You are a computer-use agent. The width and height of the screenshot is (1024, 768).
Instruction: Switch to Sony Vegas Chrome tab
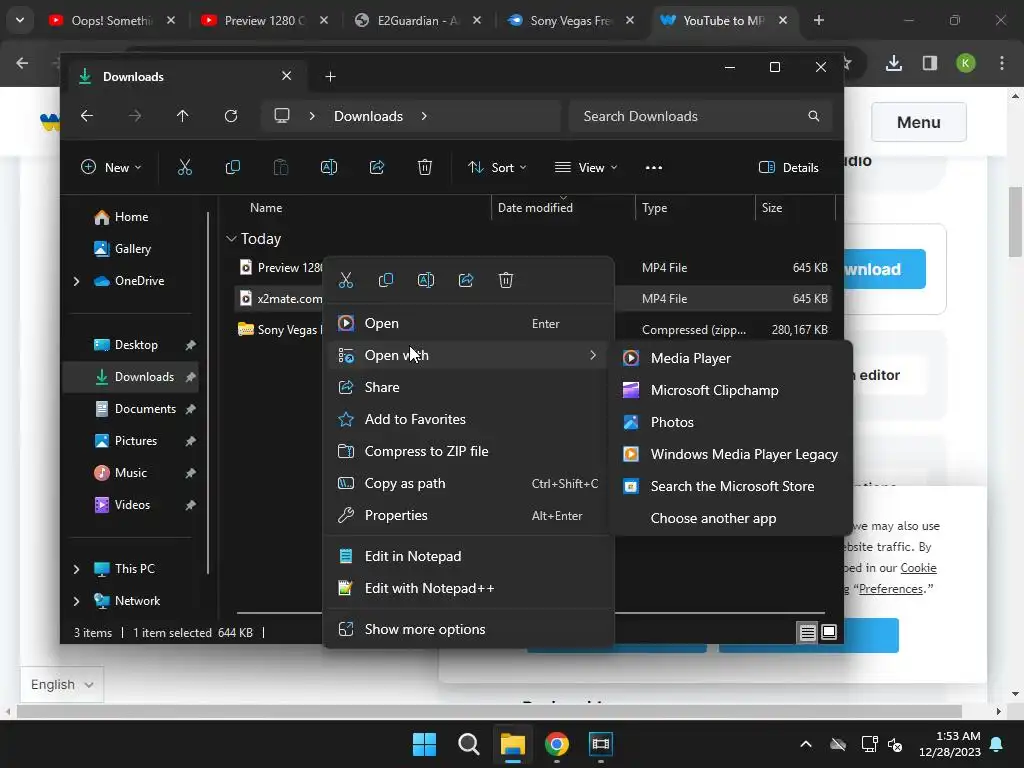point(571,20)
